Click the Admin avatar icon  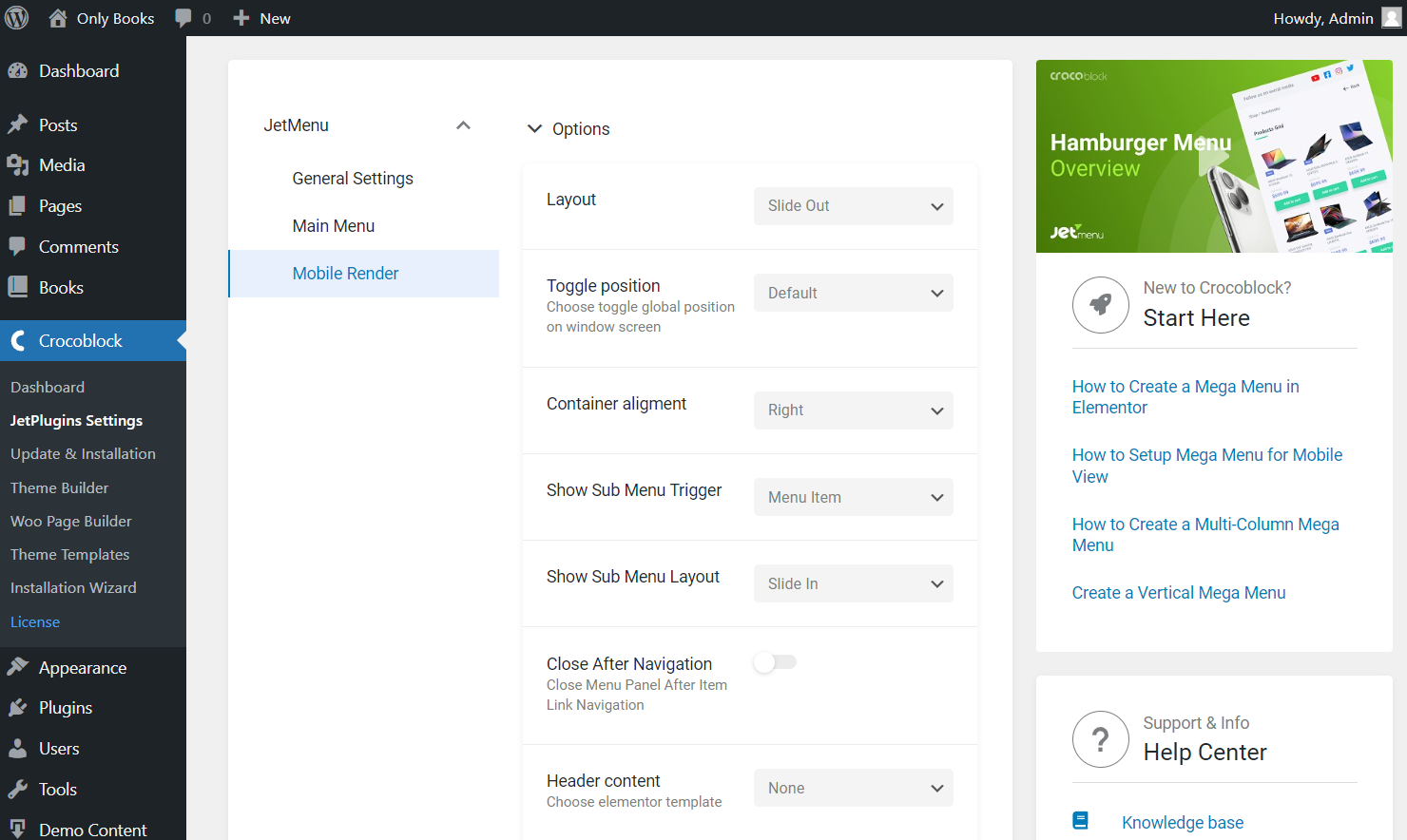coord(1392,18)
